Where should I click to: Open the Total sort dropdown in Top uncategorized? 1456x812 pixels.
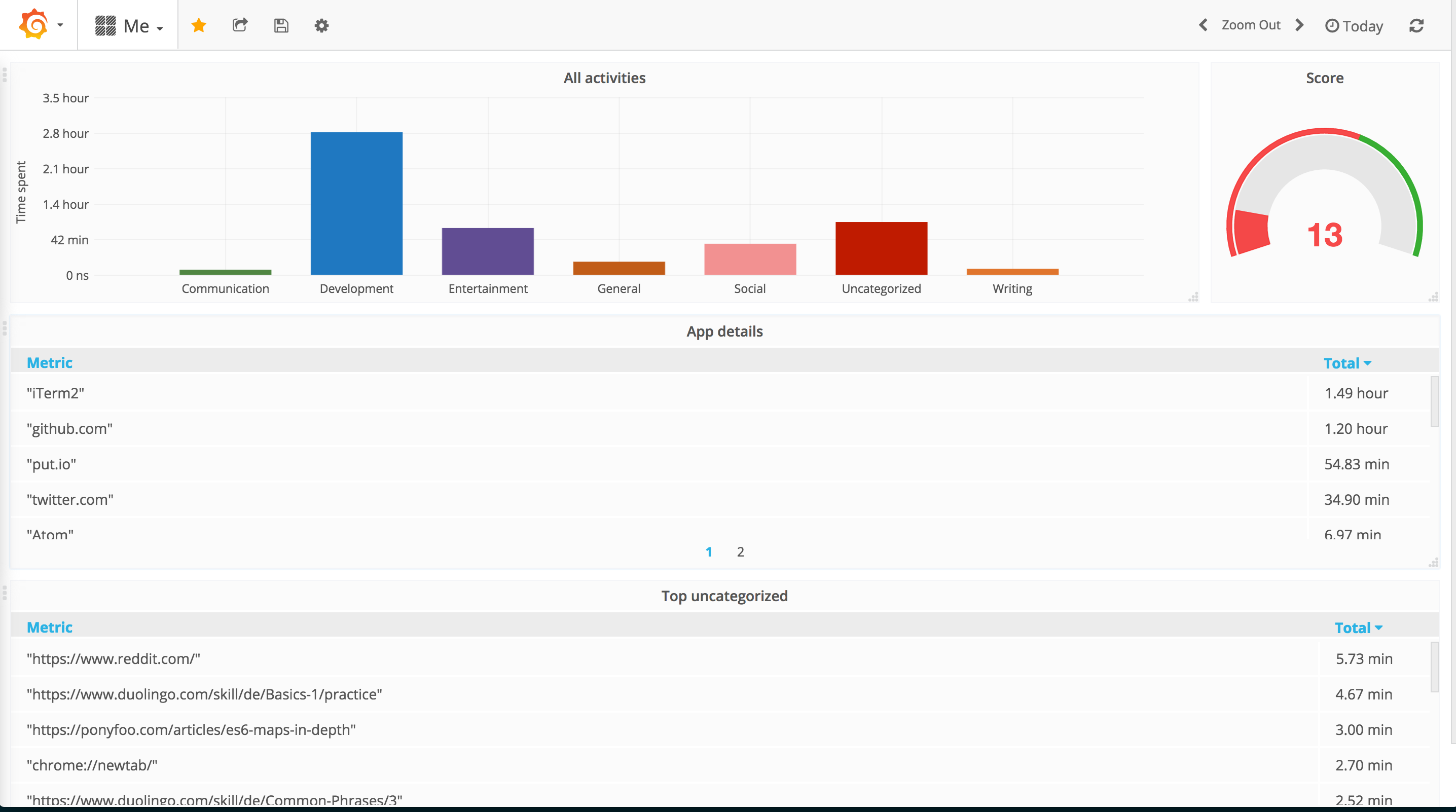(1359, 626)
